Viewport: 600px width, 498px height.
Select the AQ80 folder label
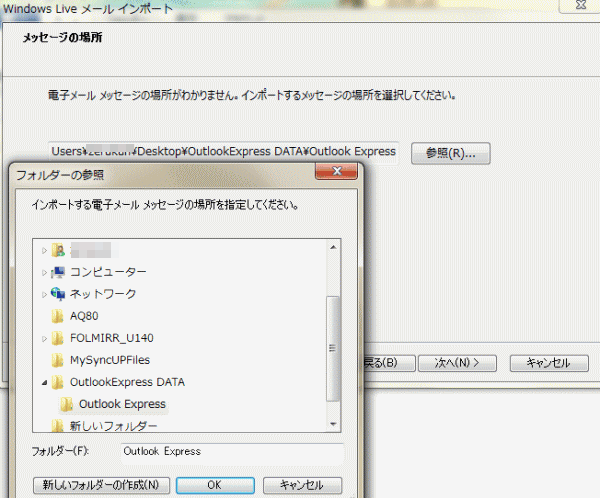click(84, 316)
